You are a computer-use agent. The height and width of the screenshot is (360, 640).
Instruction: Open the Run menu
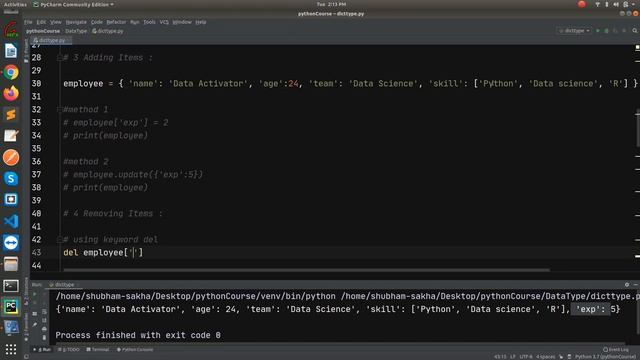click(x=135, y=22)
